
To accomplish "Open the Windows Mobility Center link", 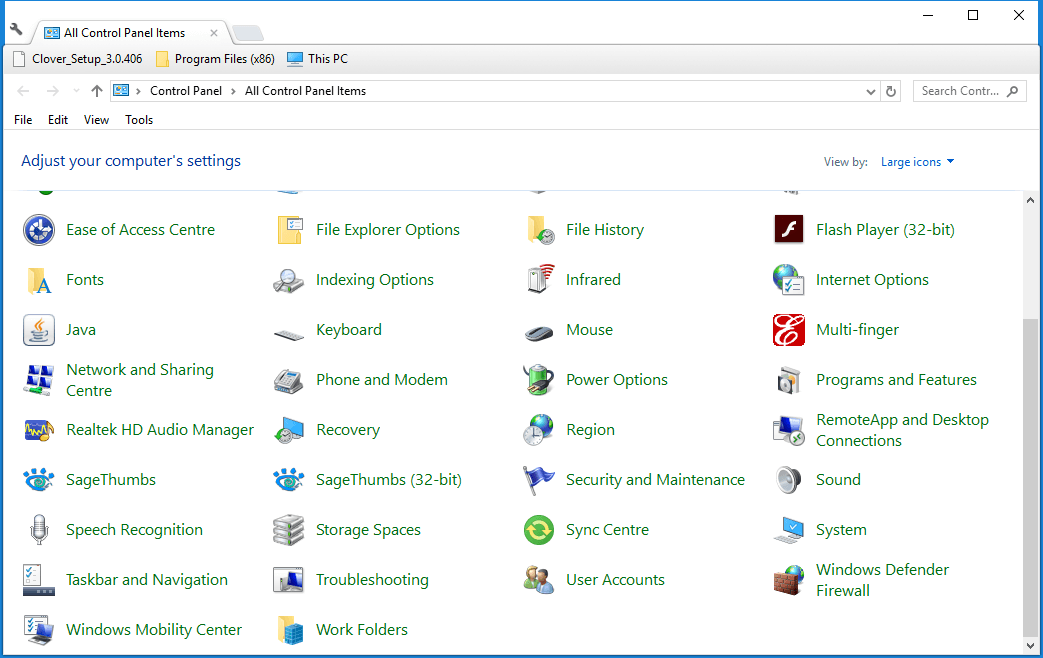I will point(154,630).
